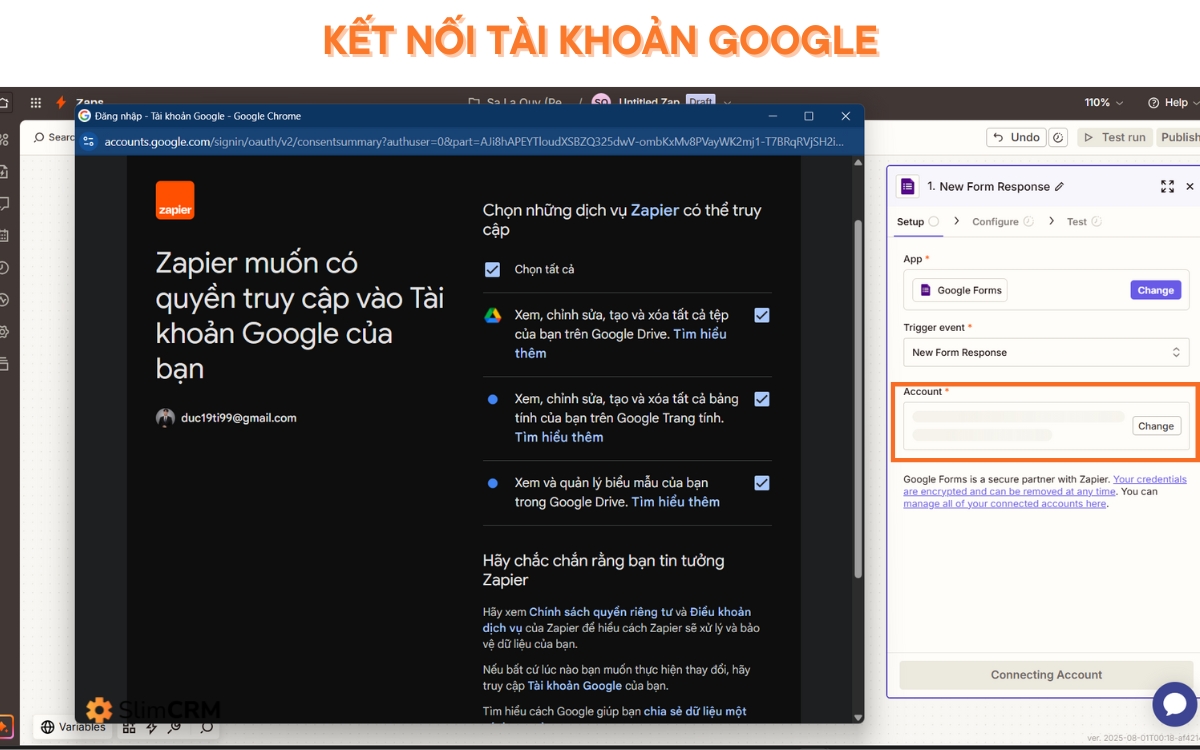Open the Trigger event dropdown

tap(1046, 352)
